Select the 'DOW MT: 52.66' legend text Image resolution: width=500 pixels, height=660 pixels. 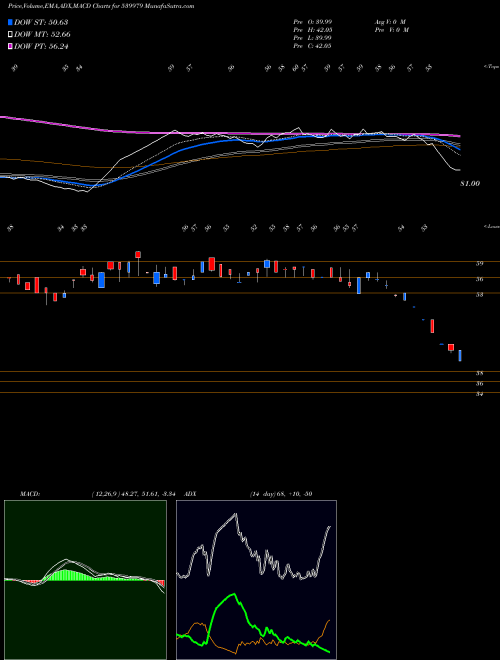tap(42, 35)
